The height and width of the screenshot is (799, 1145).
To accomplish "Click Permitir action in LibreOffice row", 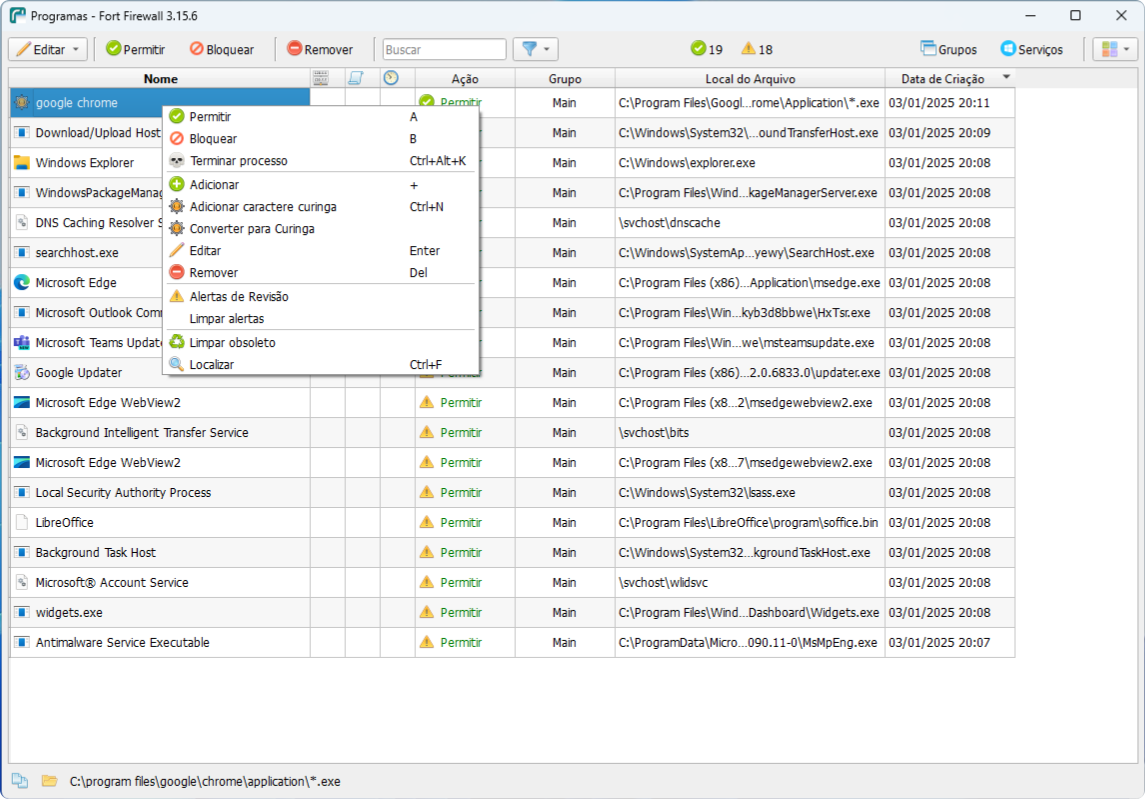I will pyautogui.click(x=461, y=522).
